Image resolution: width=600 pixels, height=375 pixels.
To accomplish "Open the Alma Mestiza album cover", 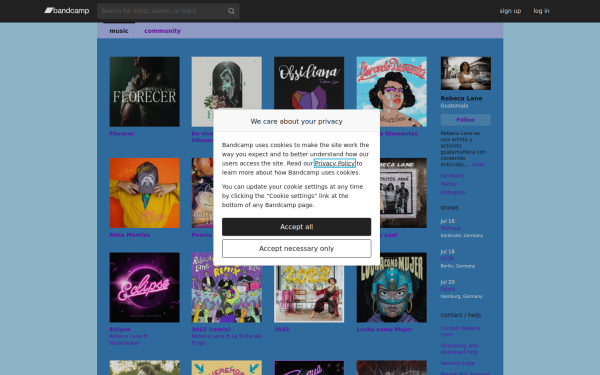I will (x=145, y=193).
